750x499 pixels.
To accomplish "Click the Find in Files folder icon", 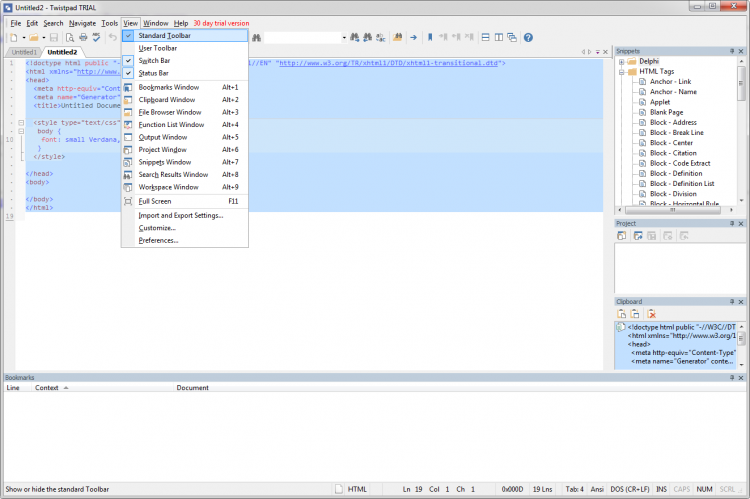I will pyautogui.click(x=397, y=37).
